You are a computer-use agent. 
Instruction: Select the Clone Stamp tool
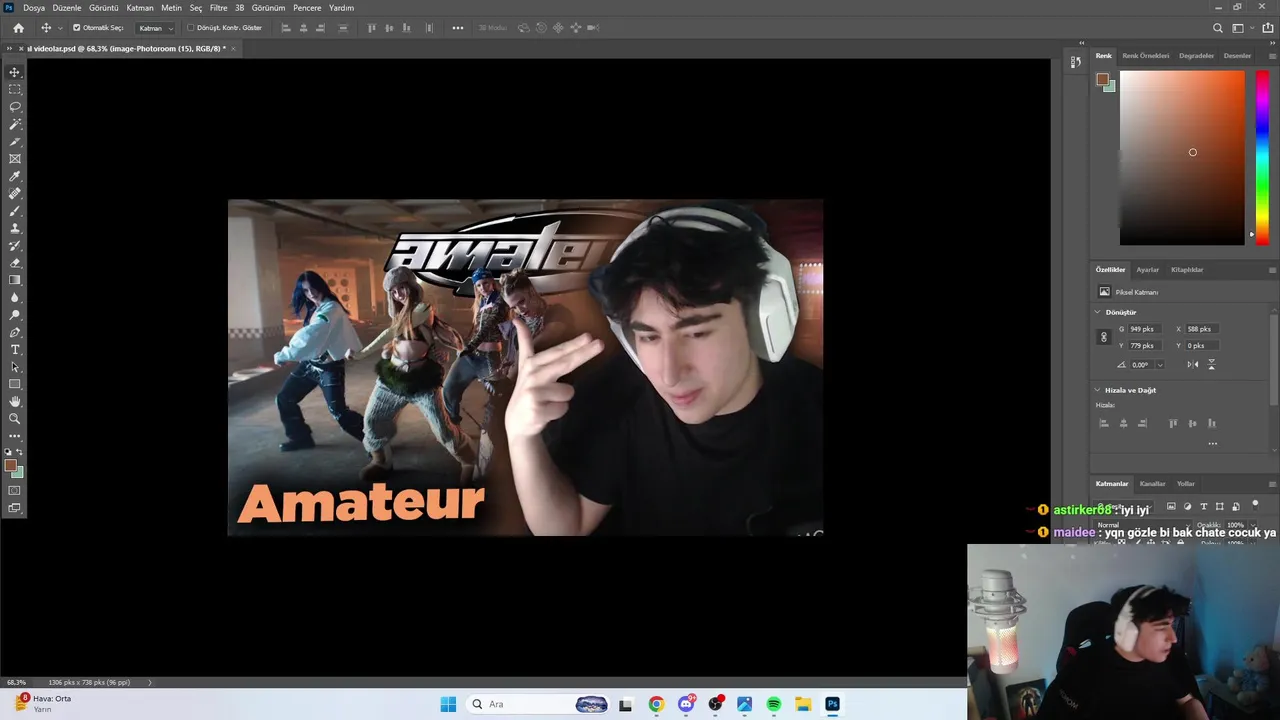click(x=15, y=228)
